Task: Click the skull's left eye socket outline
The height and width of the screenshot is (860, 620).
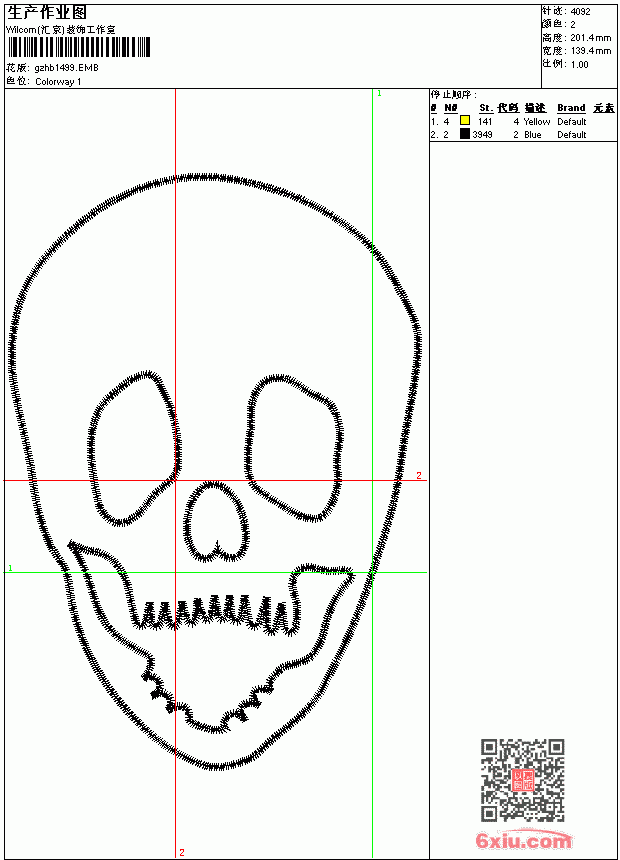Action: point(134,449)
